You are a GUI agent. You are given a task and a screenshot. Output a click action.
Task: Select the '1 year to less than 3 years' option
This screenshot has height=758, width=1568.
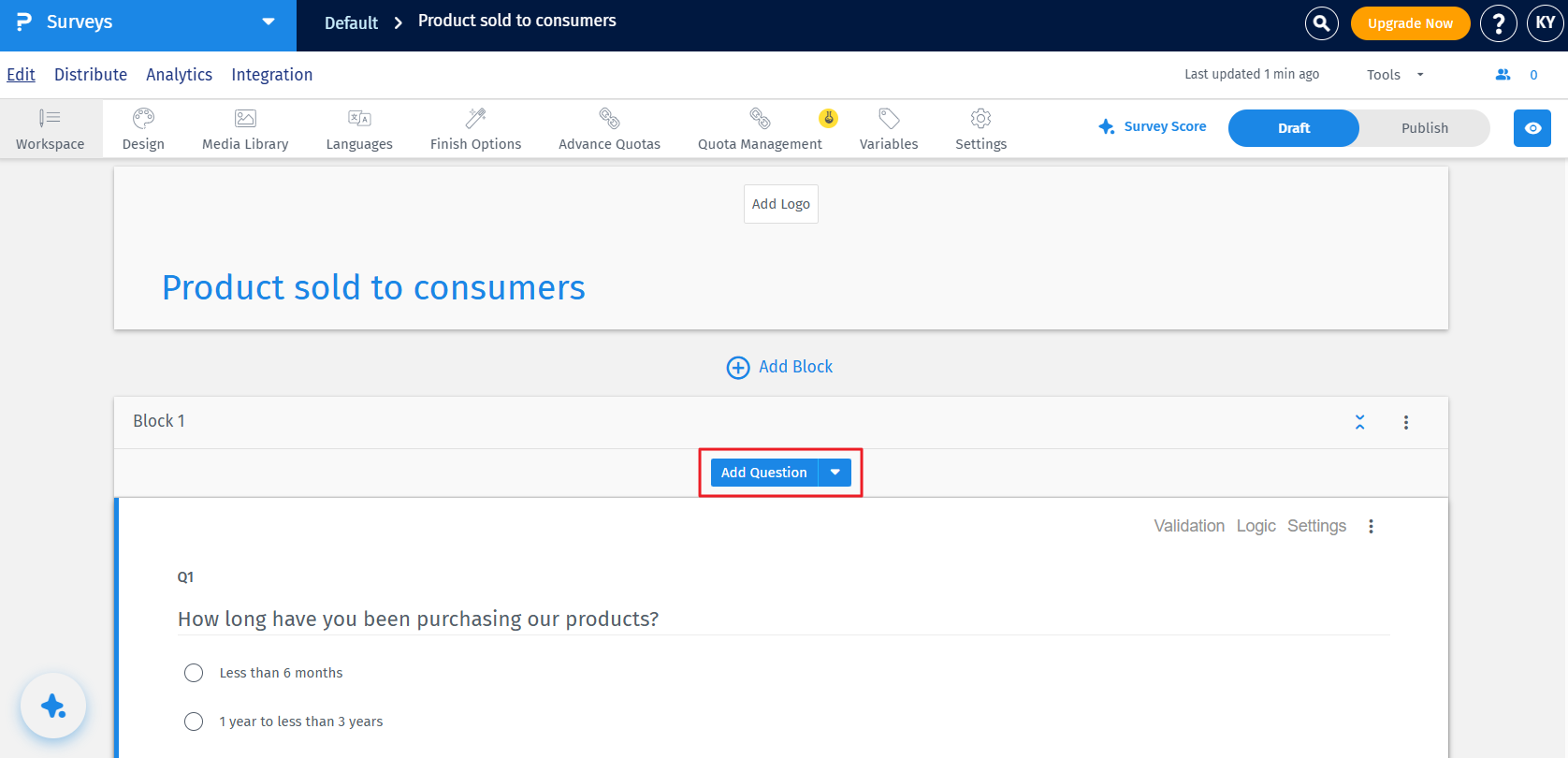pyautogui.click(x=194, y=722)
